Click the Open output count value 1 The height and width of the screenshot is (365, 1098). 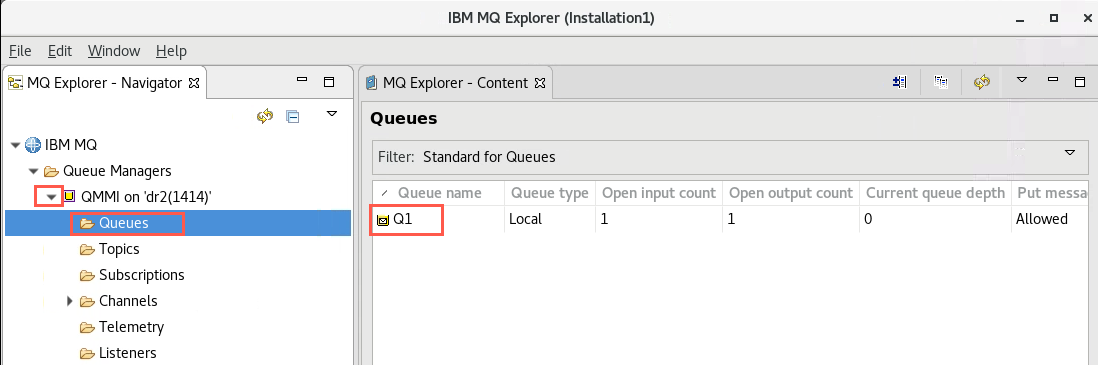[x=731, y=219]
